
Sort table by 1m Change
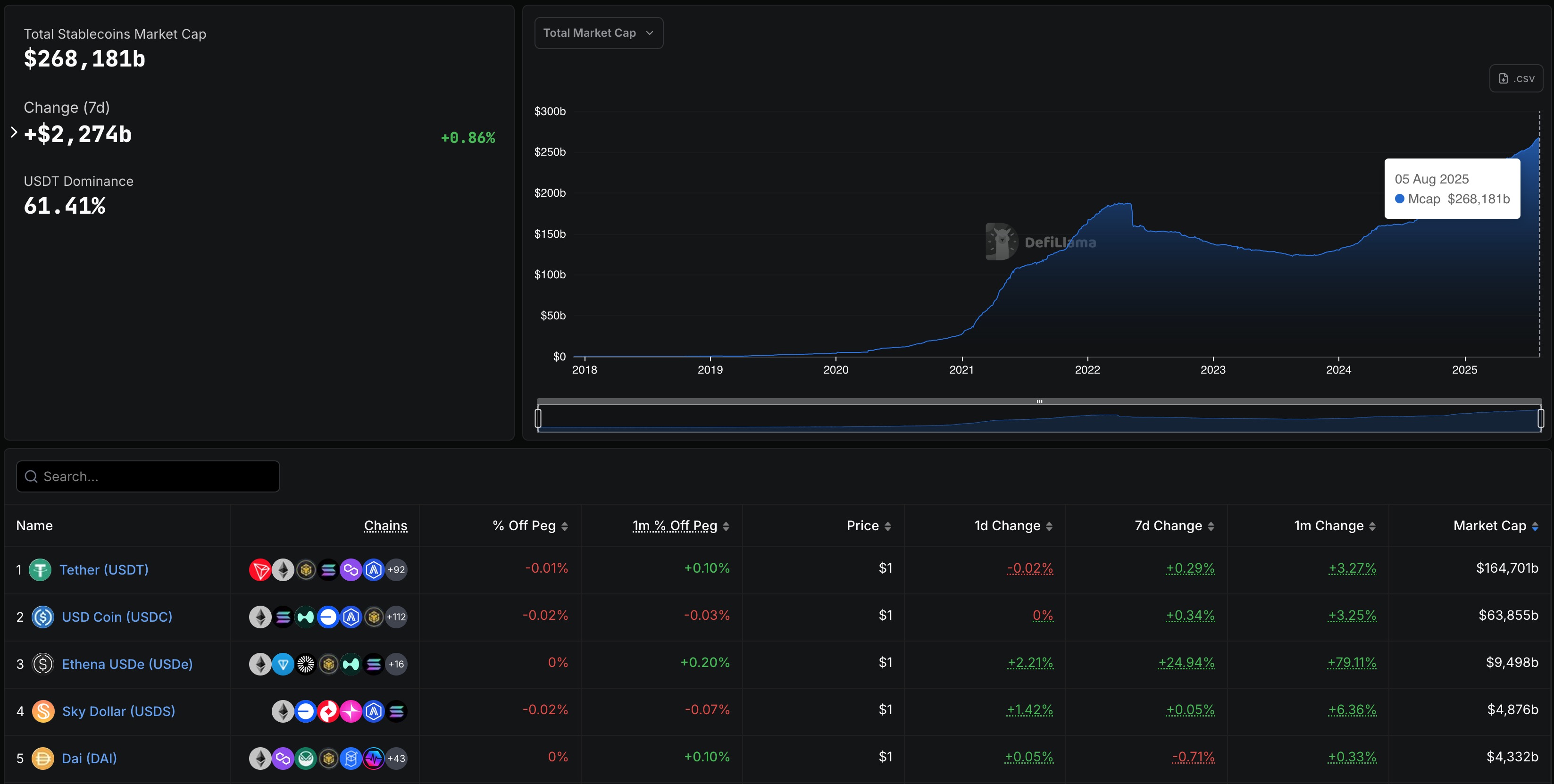1335,526
